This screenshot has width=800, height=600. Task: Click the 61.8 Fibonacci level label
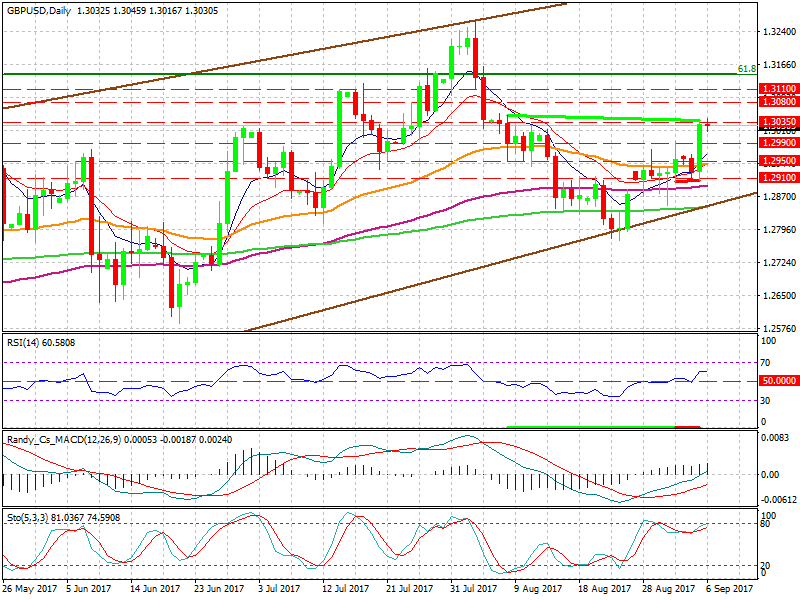pyautogui.click(x=747, y=69)
